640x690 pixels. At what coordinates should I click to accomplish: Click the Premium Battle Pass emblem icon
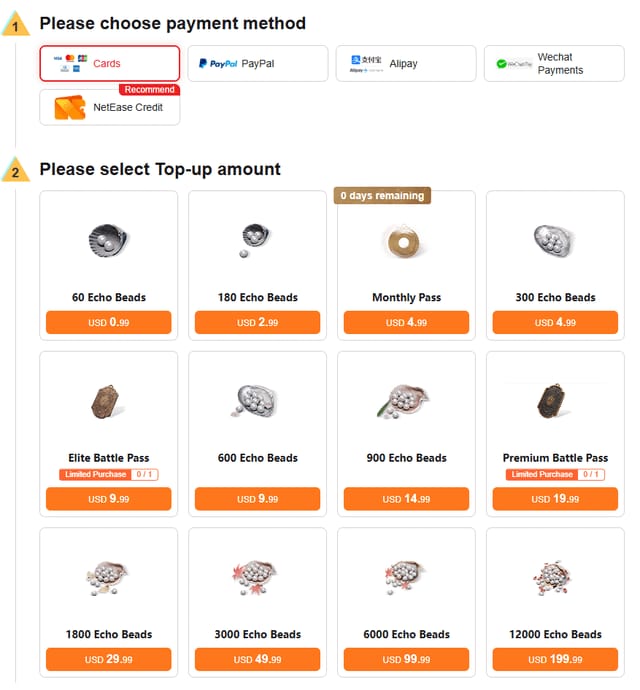click(x=555, y=399)
